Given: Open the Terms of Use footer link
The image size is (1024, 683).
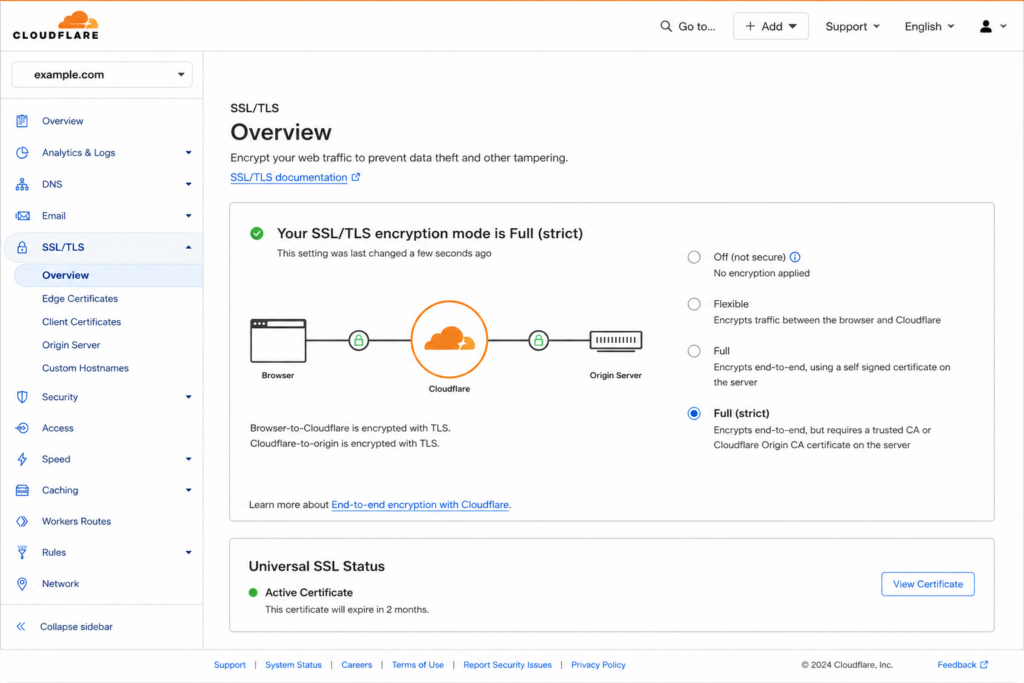Looking at the screenshot, I should tap(417, 665).
